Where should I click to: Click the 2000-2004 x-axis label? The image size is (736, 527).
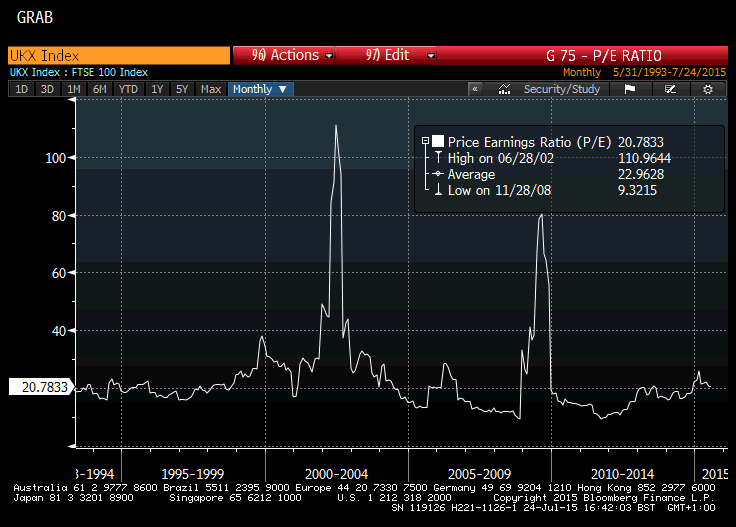(x=336, y=474)
